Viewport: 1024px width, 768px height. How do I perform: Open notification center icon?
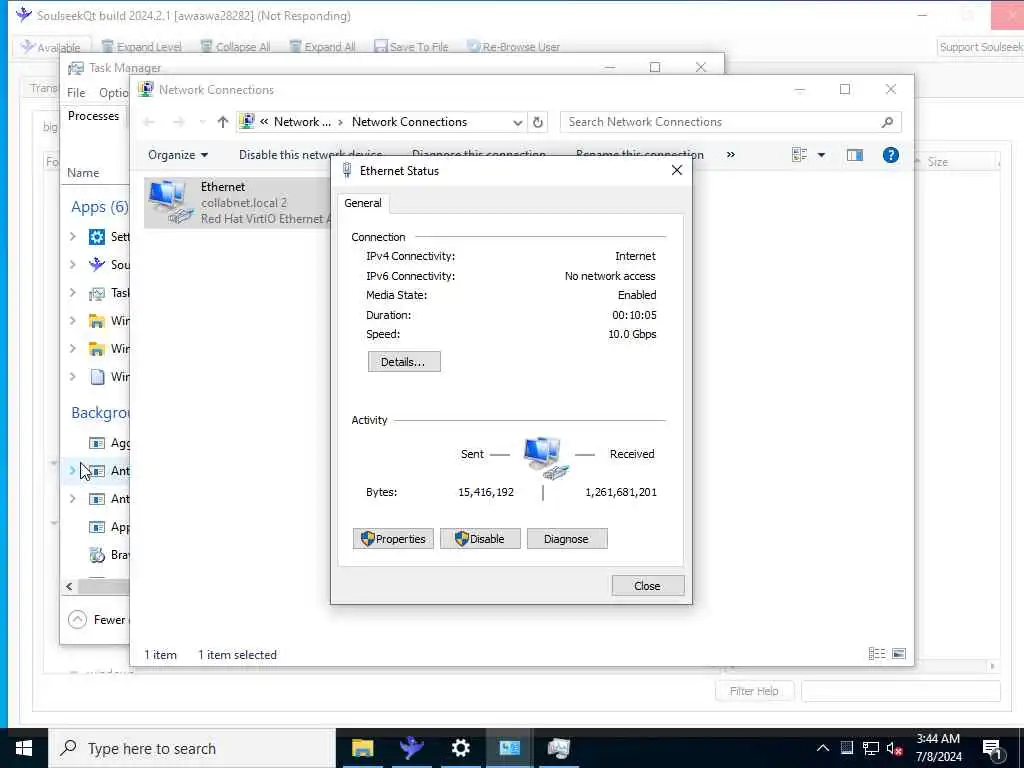(x=992, y=749)
